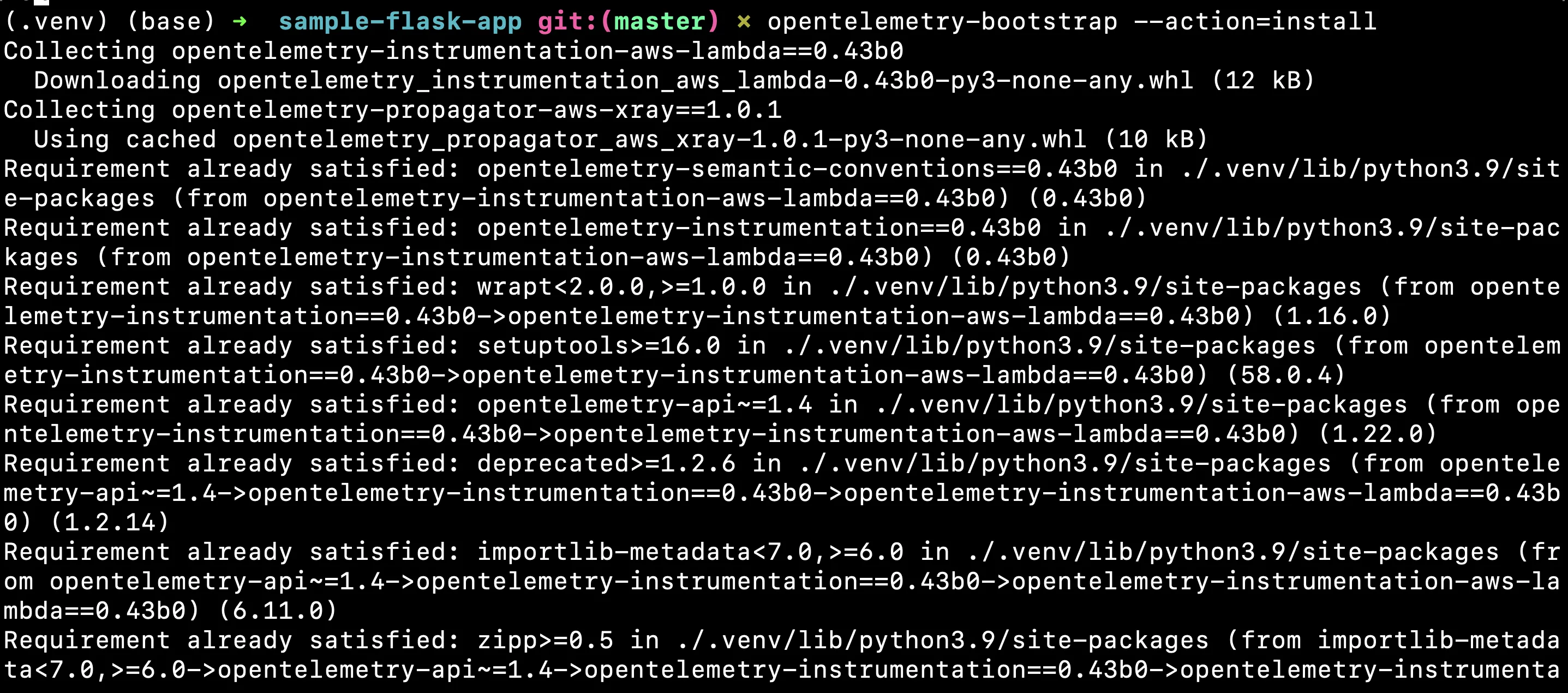Image resolution: width=1568 pixels, height=693 pixels.
Task: Click 'opentelemetry-api~=1.4' requirement line
Action: [x=645, y=404]
